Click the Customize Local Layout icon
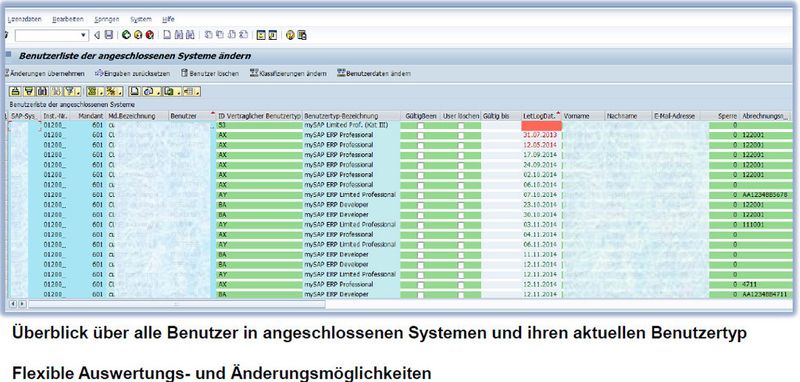 [302, 35]
